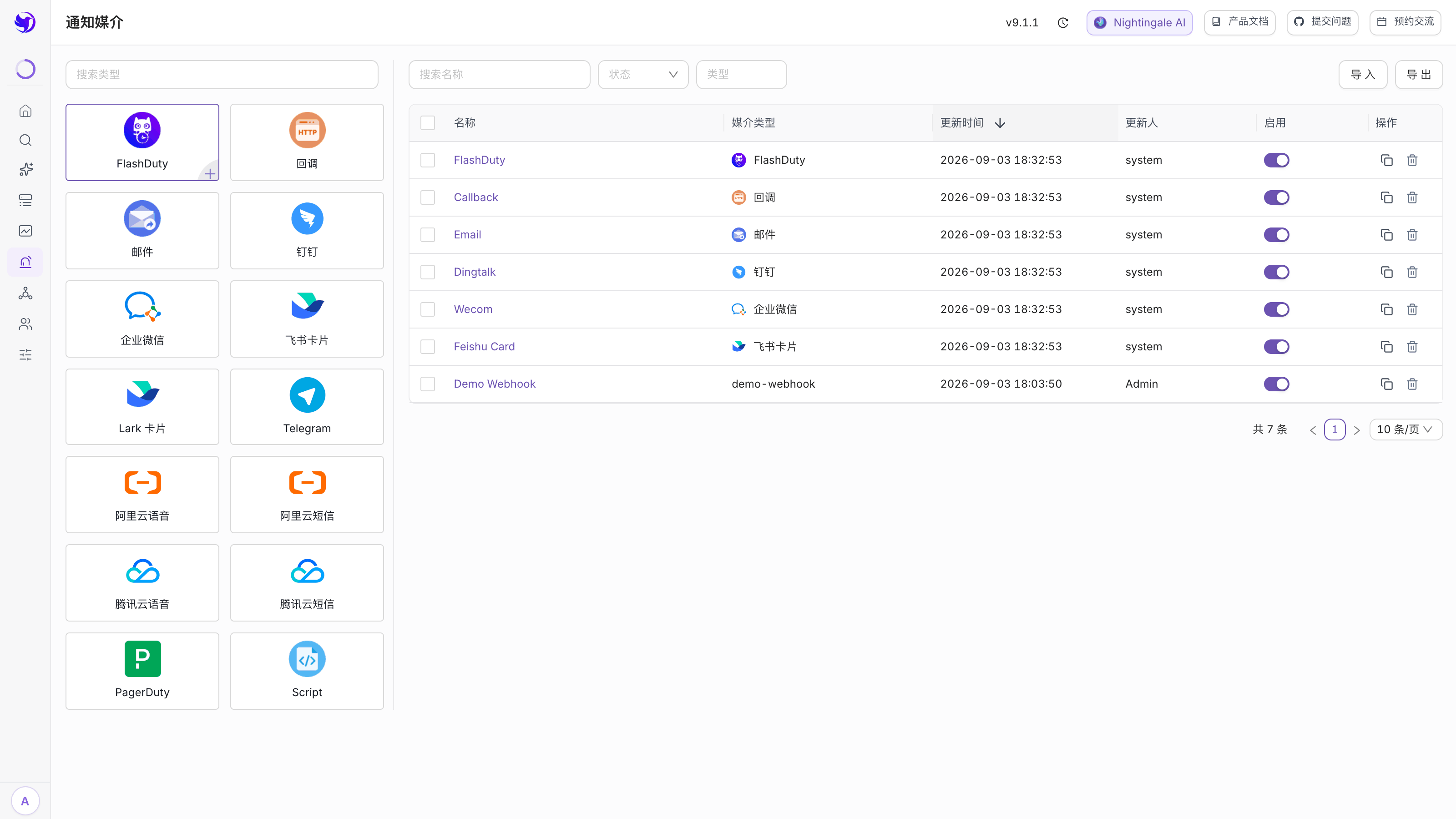Screen dimensions: 1456x819
Task: Go to next page arrow
Action: (1356, 430)
